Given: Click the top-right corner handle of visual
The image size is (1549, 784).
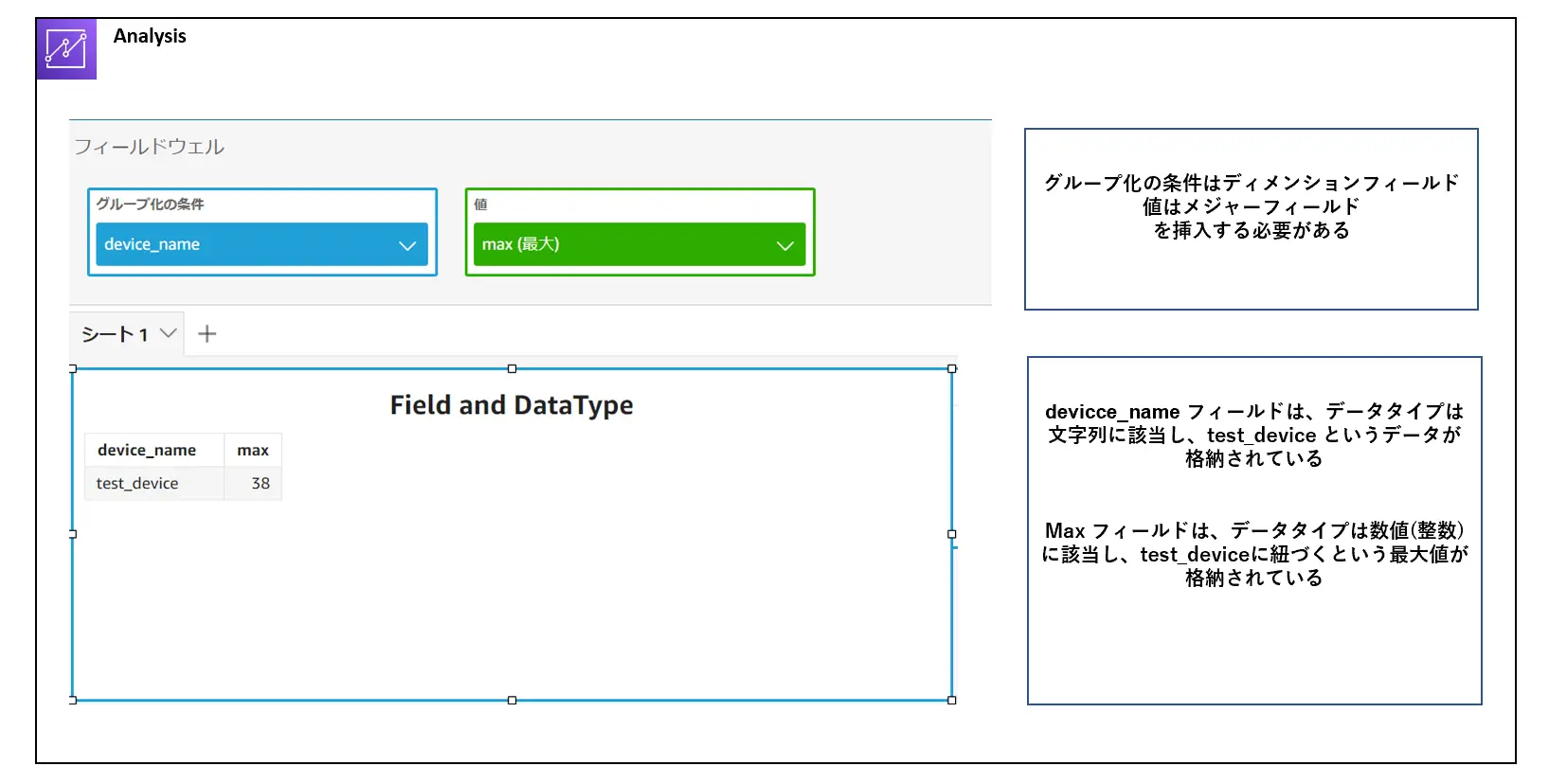Looking at the screenshot, I should (952, 368).
